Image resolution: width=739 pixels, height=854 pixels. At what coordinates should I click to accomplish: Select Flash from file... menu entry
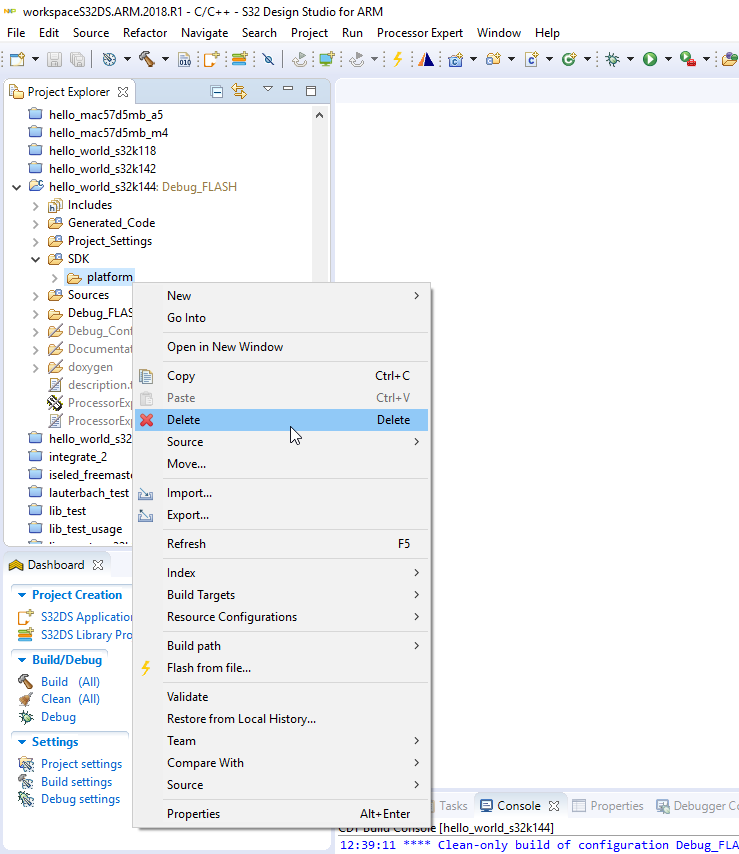pyautogui.click(x=282, y=668)
